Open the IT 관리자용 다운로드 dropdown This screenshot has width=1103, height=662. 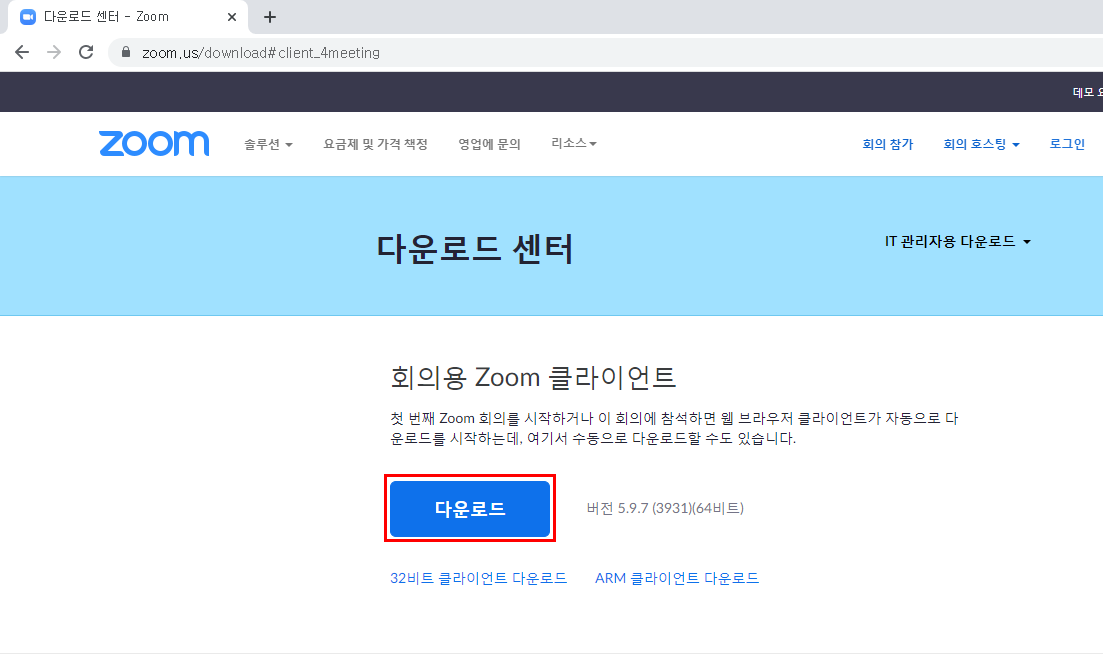957,241
